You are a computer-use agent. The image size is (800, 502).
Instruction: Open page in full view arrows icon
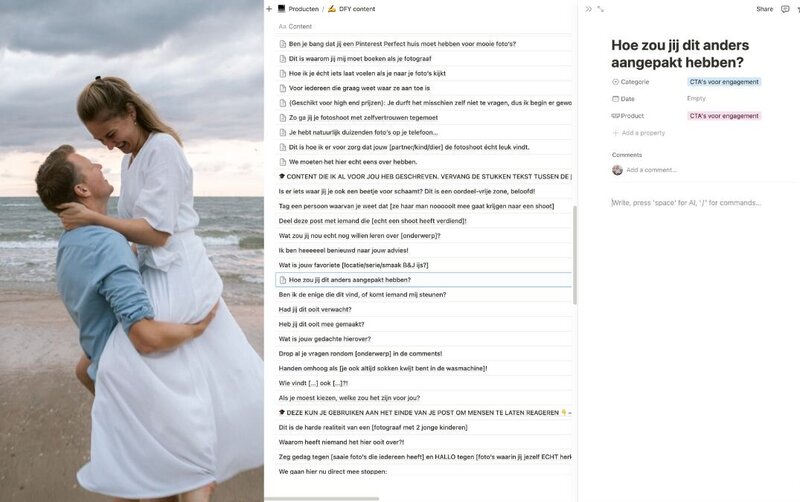tap(601, 9)
